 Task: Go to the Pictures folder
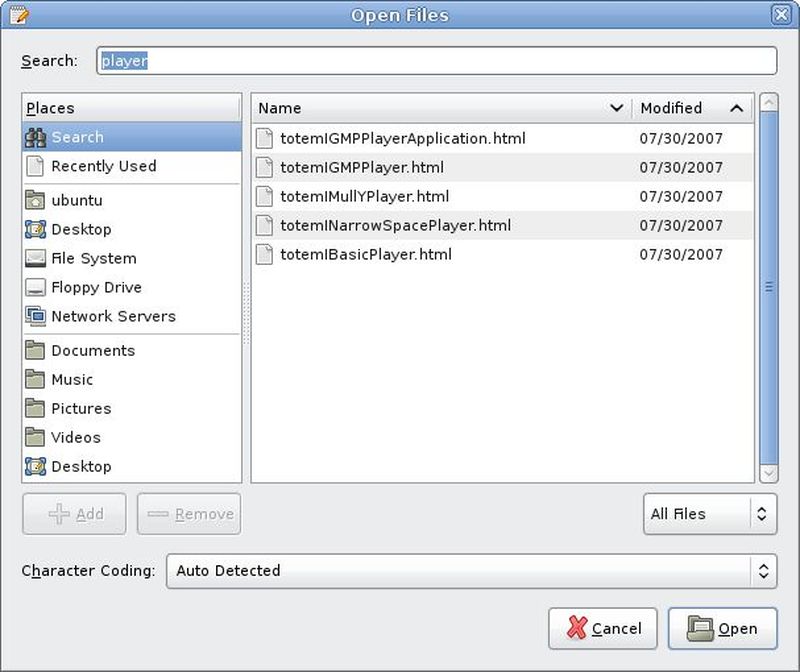pos(81,409)
